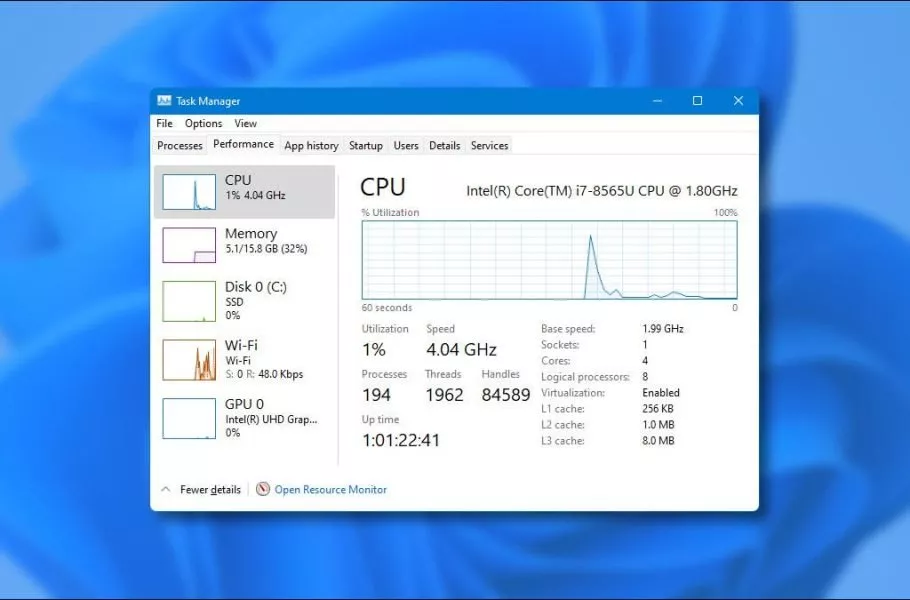The height and width of the screenshot is (600, 910).
Task: Click the Intel Core i7-8565U processor name
Action: (602, 191)
